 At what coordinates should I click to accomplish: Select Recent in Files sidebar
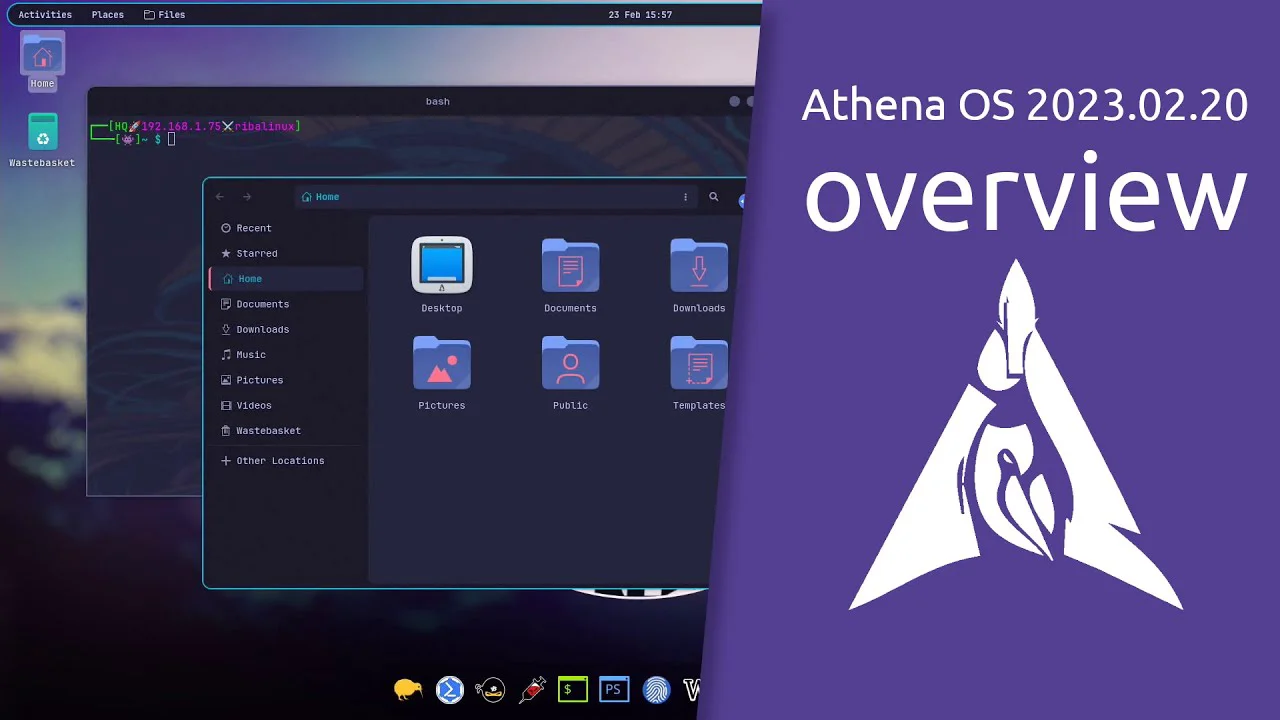(x=286, y=228)
